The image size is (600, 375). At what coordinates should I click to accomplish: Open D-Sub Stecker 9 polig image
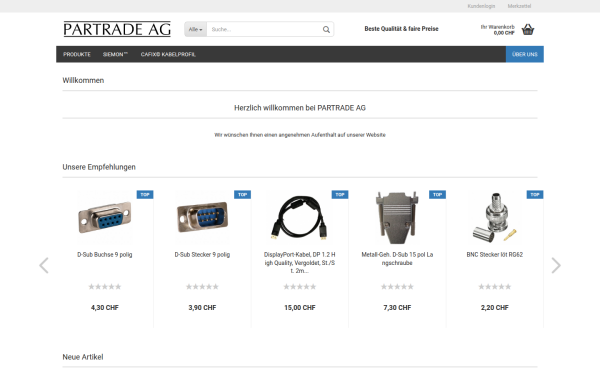coord(202,217)
